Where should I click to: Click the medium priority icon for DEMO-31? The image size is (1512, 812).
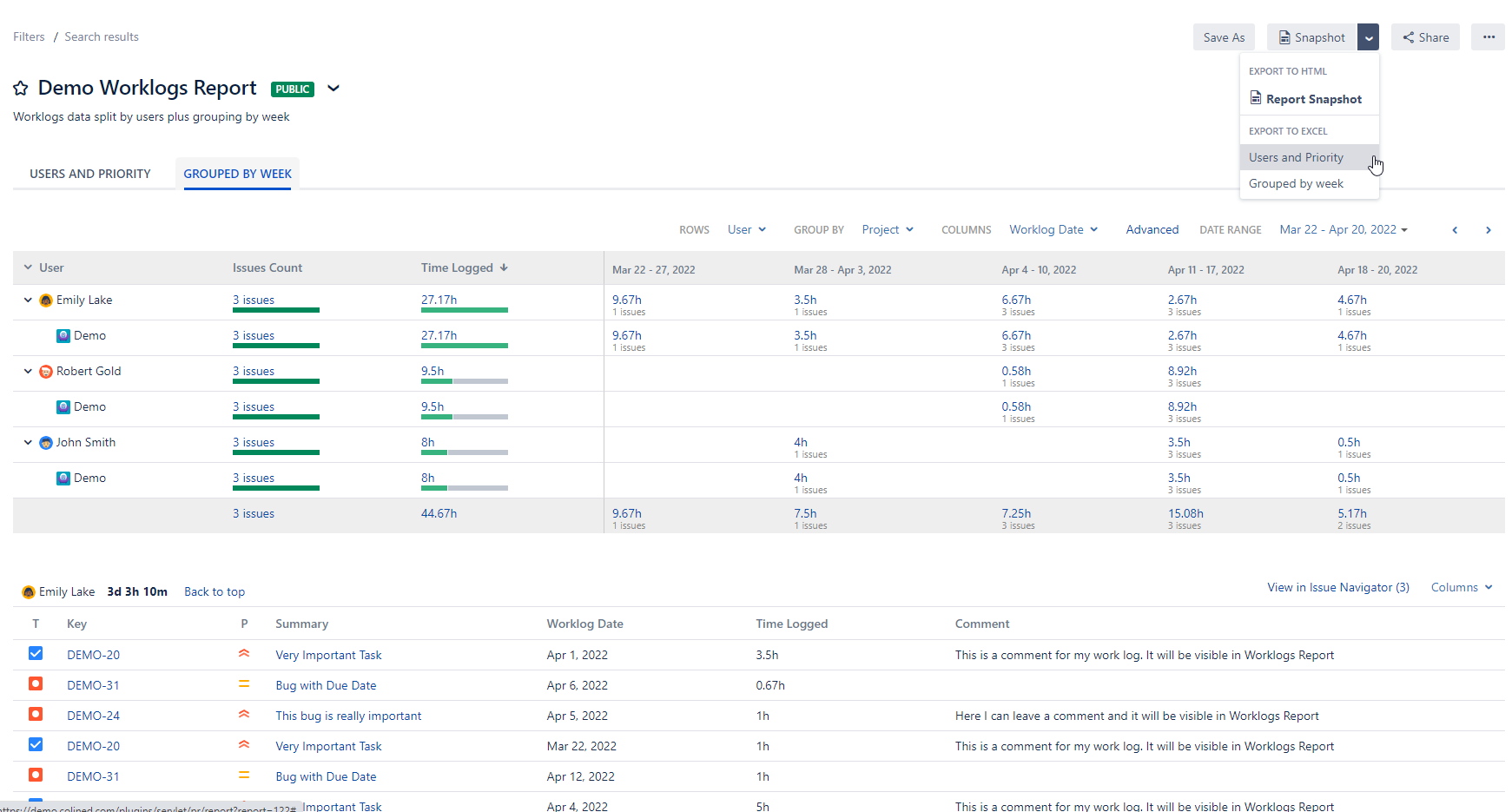(244, 684)
